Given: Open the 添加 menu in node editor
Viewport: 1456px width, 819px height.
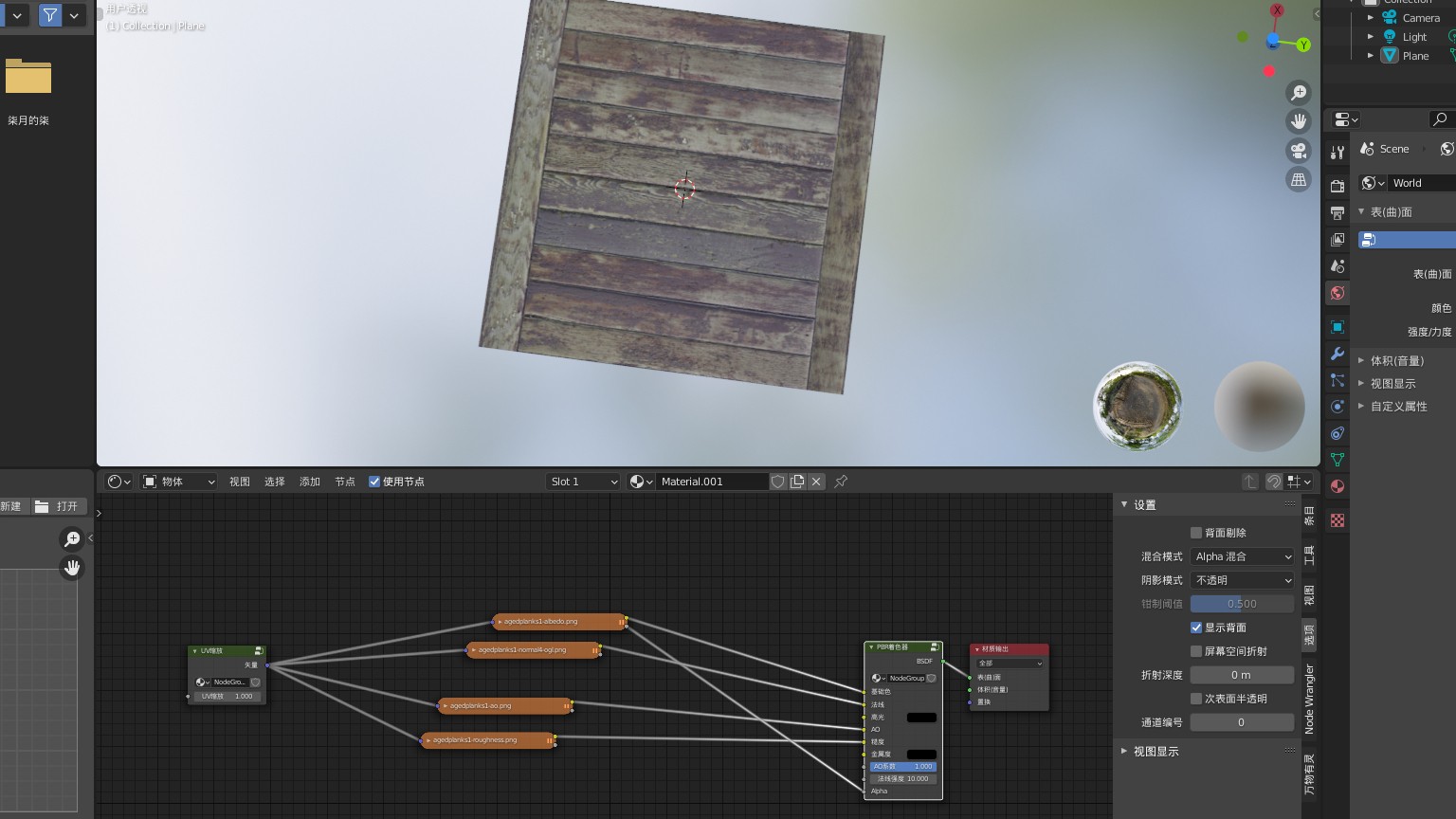Looking at the screenshot, I should (x=310, y=482).
